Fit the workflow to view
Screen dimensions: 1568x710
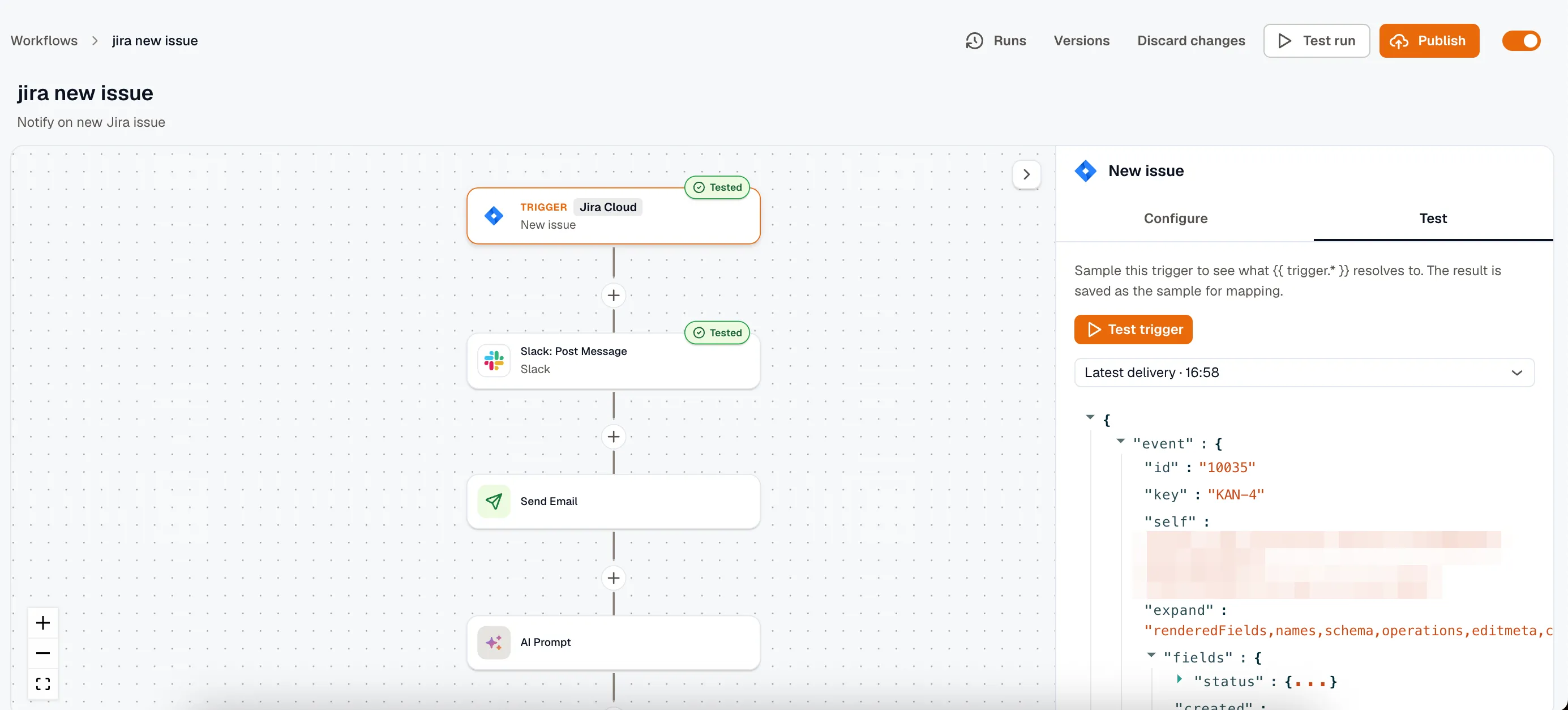(x=42, y=683)
